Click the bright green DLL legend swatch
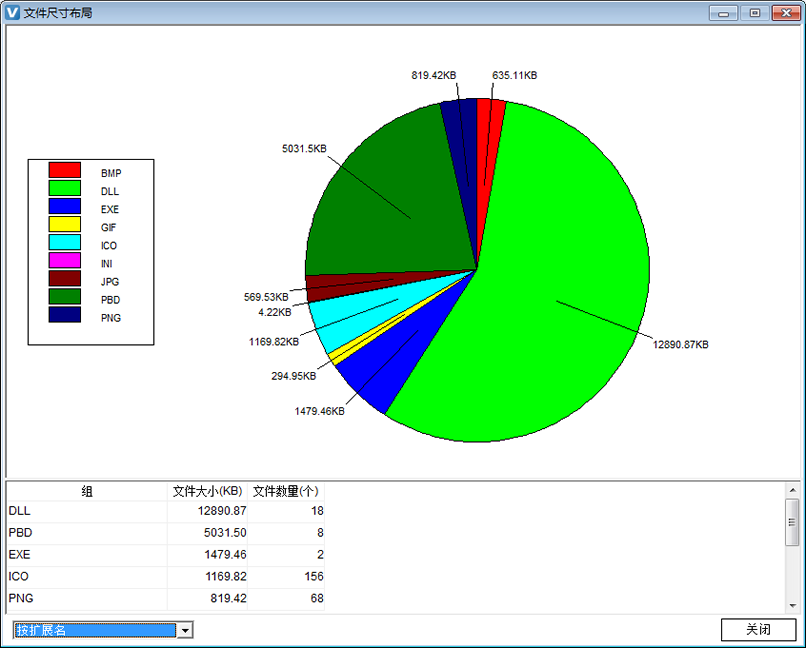 64,189
